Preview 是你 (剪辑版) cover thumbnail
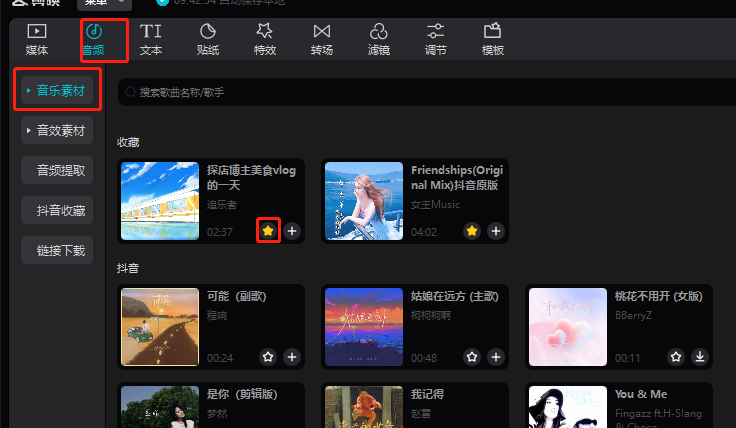Screen dimensions: 736x428 [160, 407]
